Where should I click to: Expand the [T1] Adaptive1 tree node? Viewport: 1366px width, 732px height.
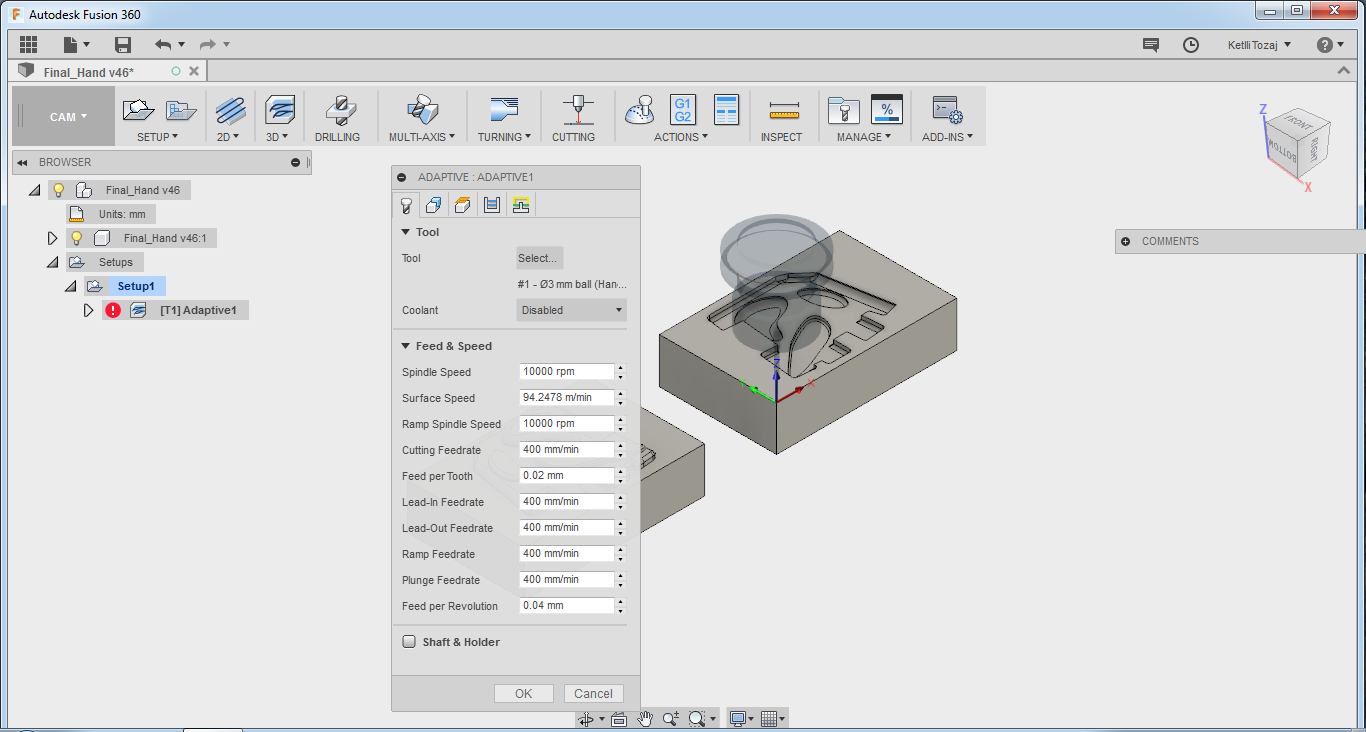click(x=89, y=310)
